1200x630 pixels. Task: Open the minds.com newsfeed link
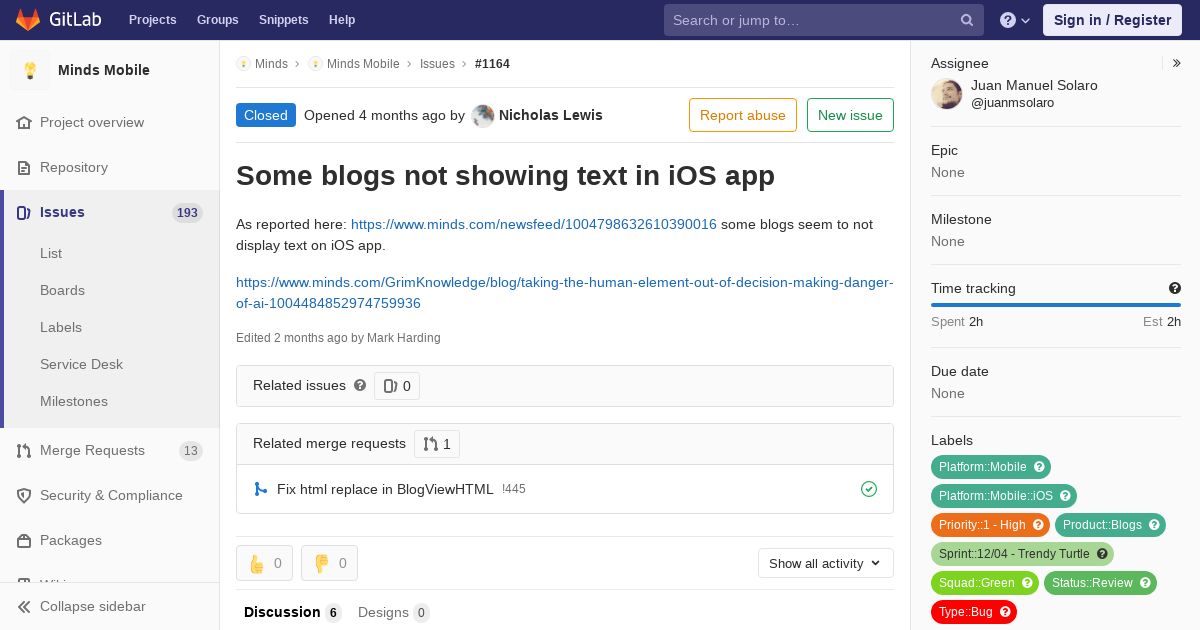(x=534, y=224)
